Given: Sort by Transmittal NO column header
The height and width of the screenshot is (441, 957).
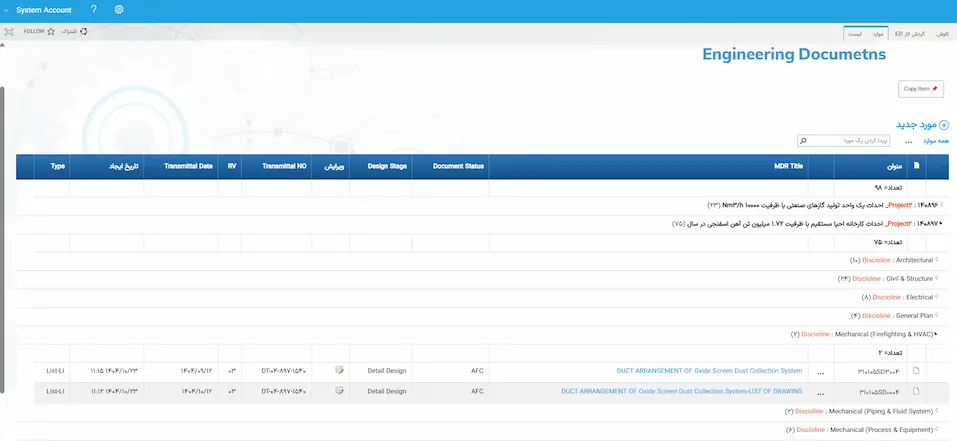Looking at the screenshot, I should pos(284,166).
